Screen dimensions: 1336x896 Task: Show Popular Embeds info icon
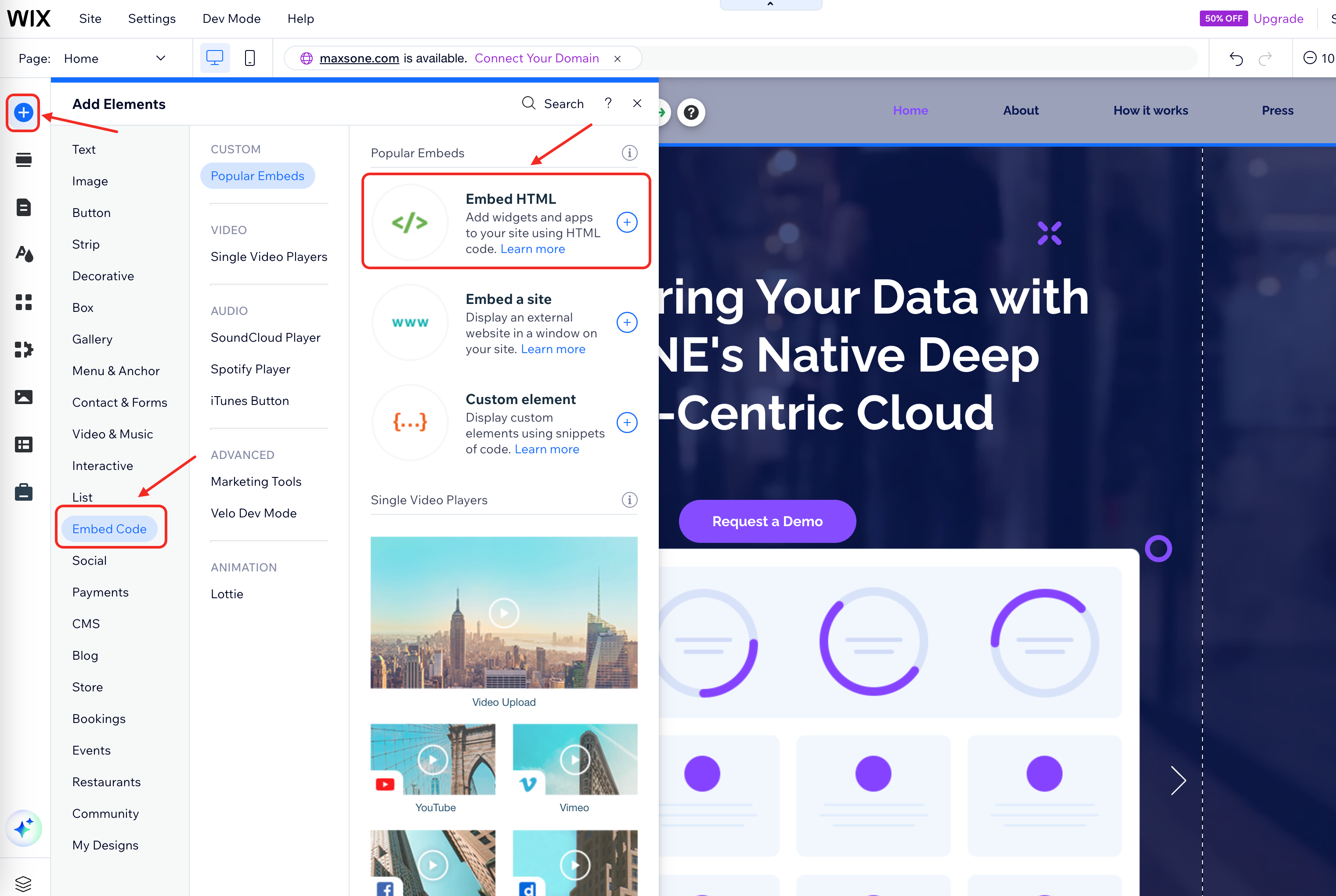629,153
